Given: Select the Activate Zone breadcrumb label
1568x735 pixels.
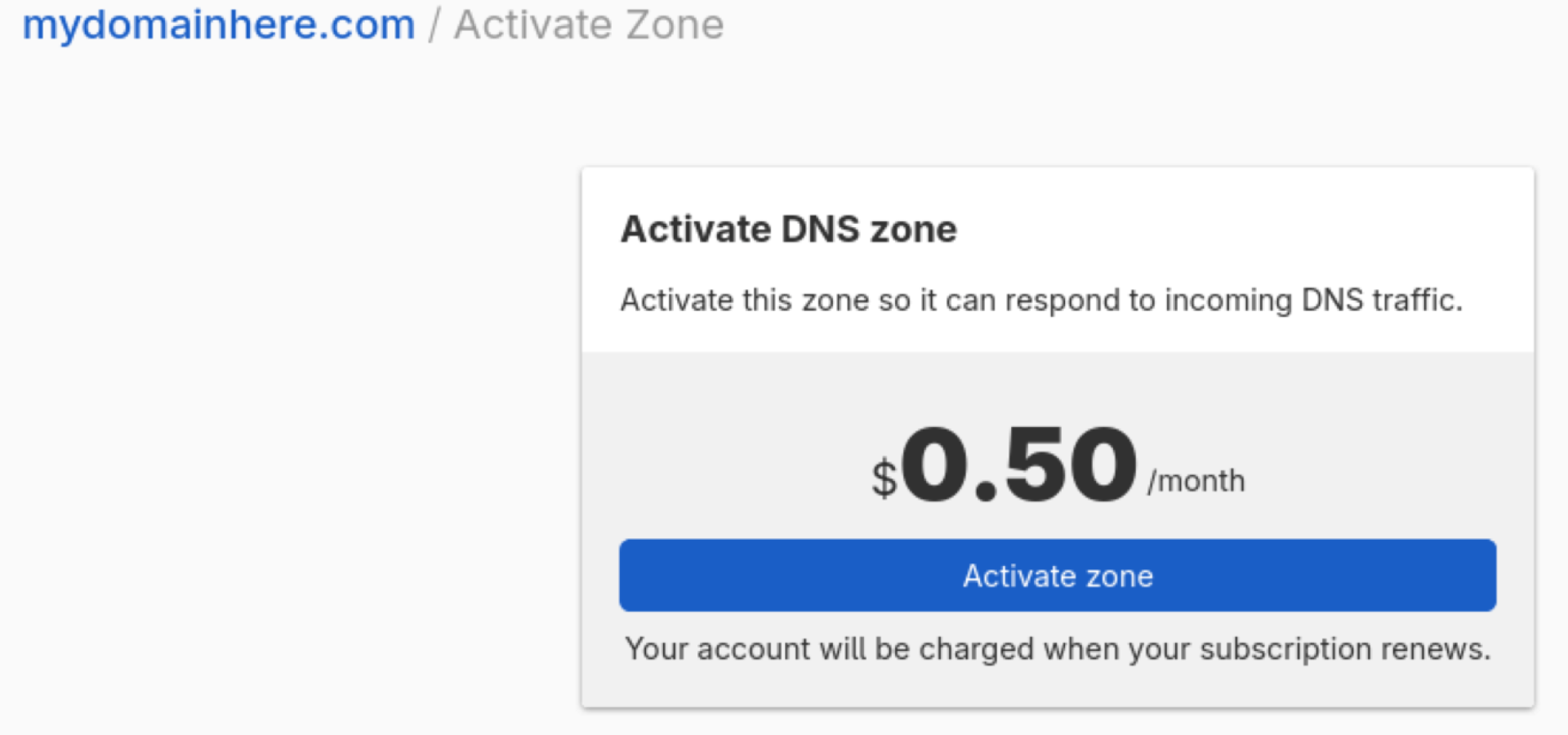Looking at the screenshot, I should pos(590,24).
